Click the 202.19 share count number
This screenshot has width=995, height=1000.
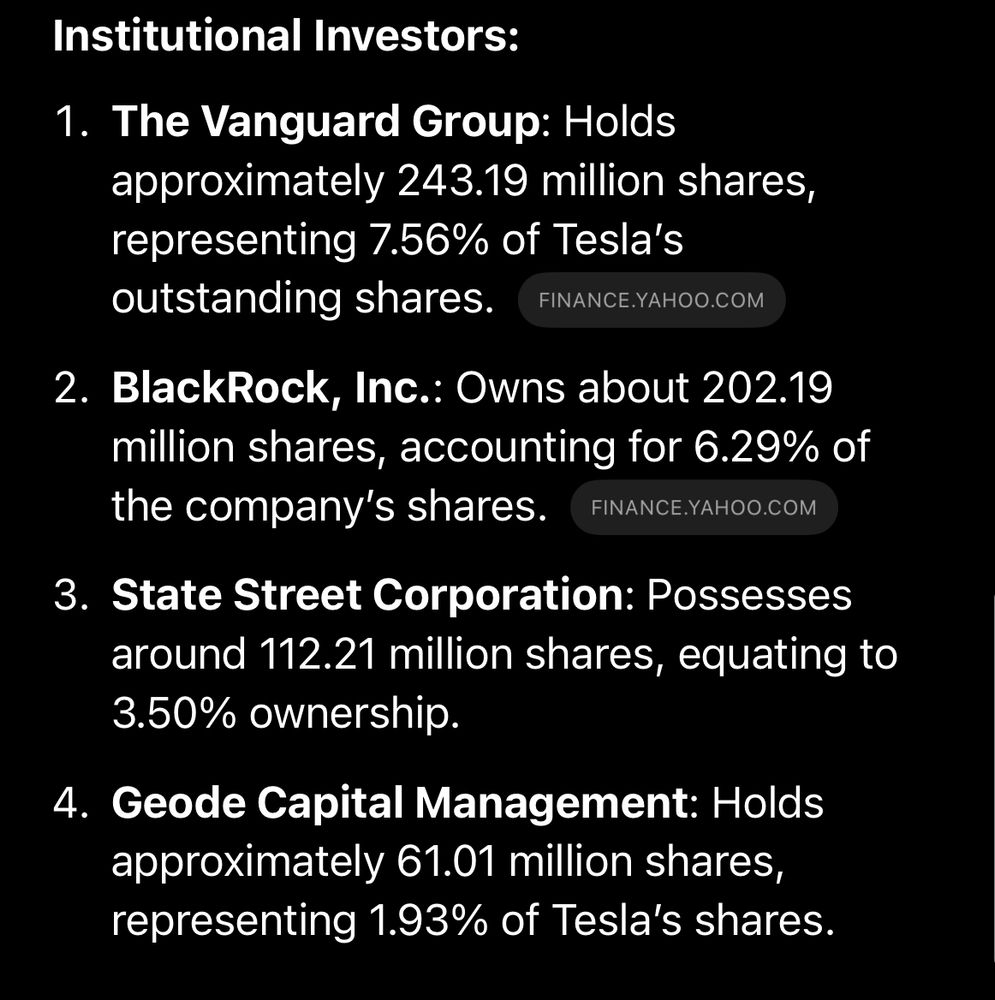point(767,388)
